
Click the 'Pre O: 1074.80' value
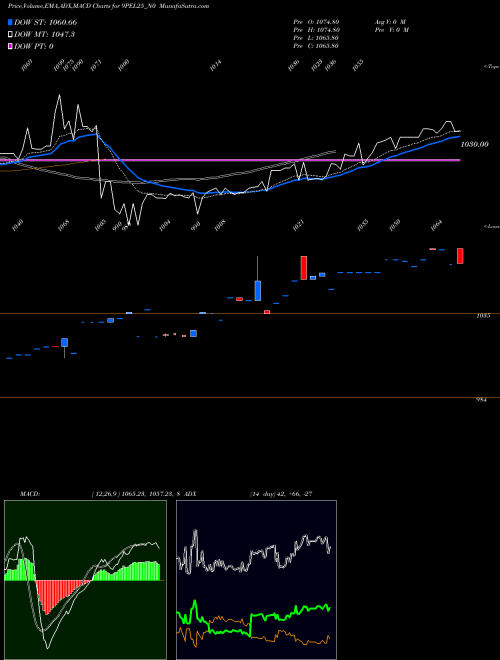(x=316, y=21)
